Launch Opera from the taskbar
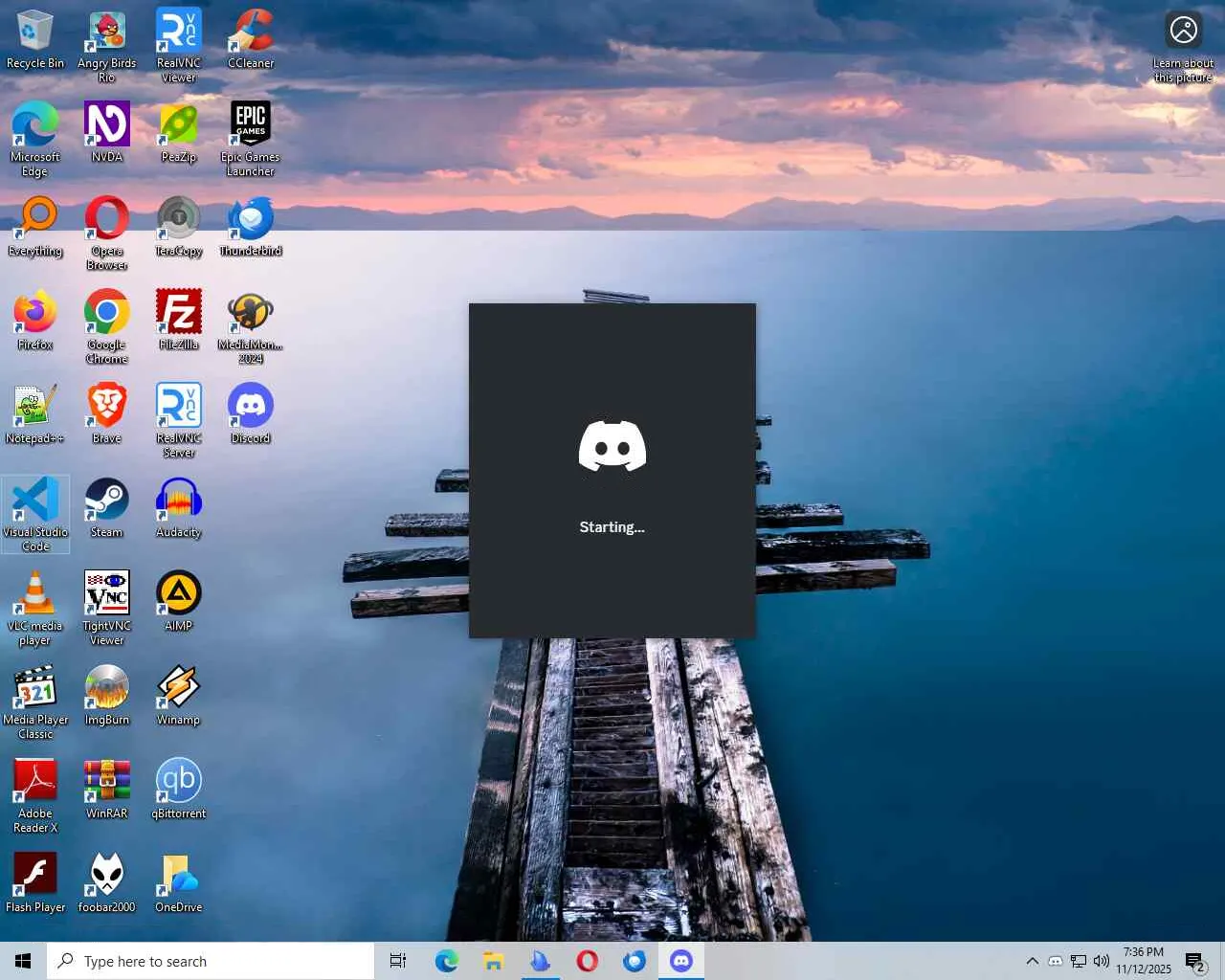 (587, 961)
